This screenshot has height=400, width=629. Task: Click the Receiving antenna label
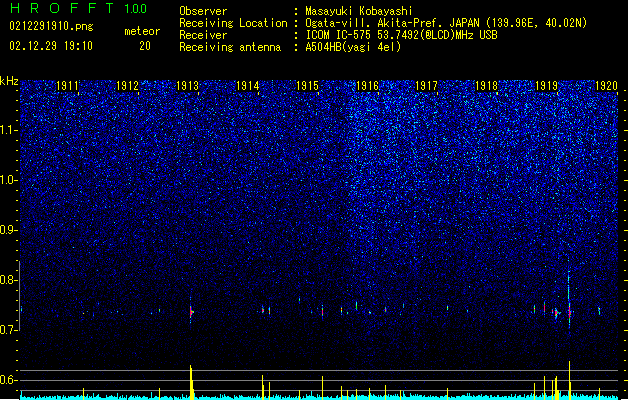[230, 47]
